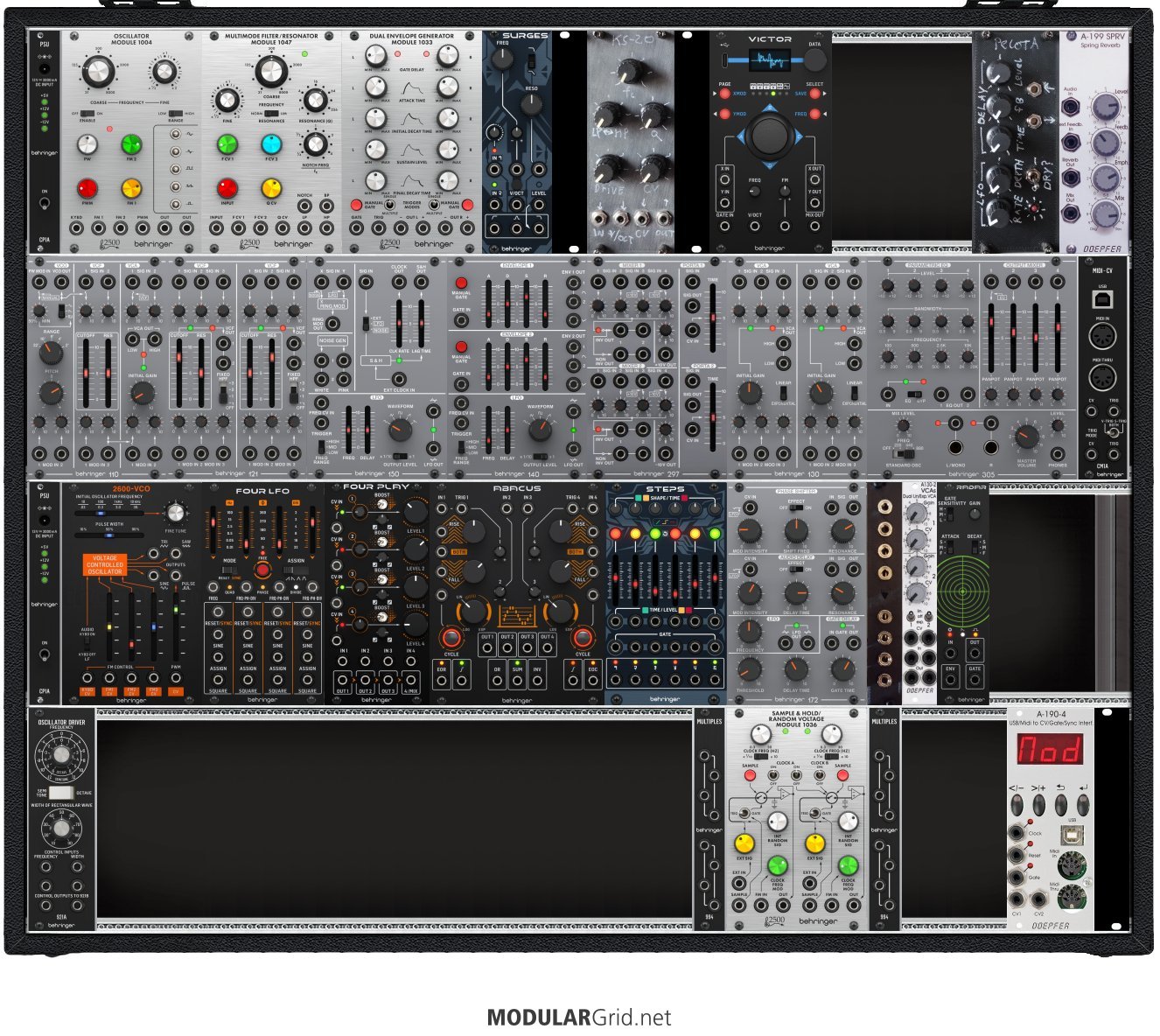Click the LEVEL jack on the Surges module

539,205
